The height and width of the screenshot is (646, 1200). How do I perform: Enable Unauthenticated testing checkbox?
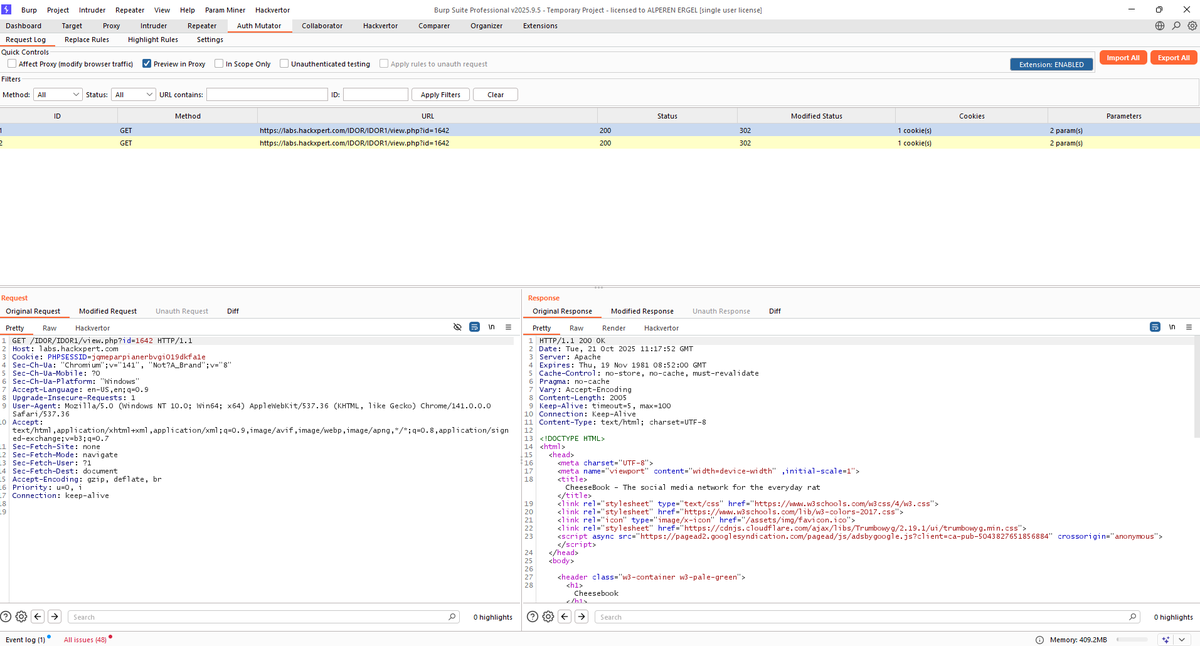284,64
